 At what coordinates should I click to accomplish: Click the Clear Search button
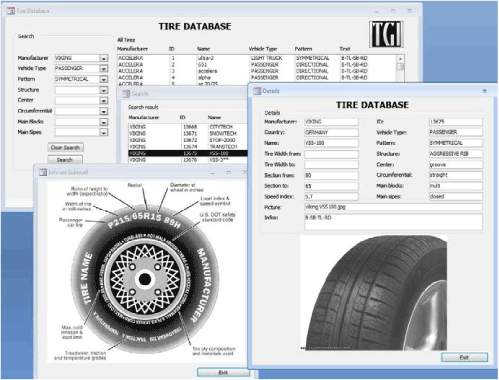pyautogui.click(x=65, y=148)
